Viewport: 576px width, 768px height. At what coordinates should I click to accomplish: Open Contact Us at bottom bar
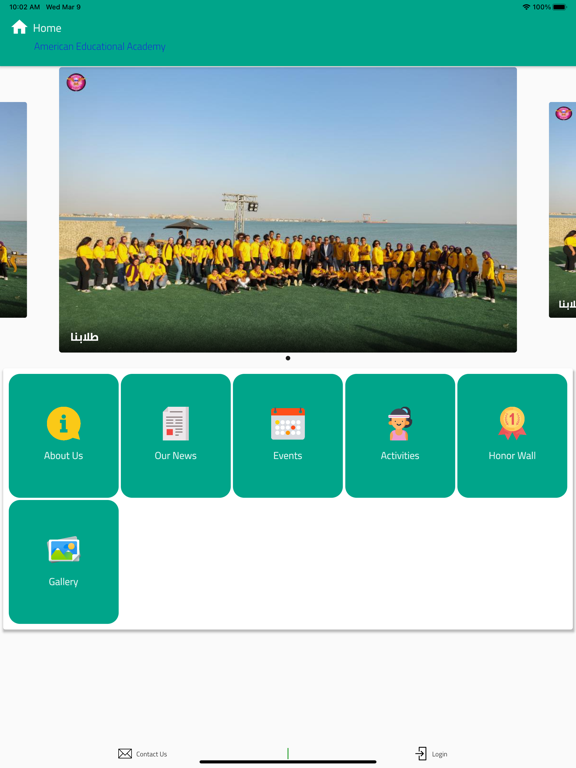tap(143, 754)
